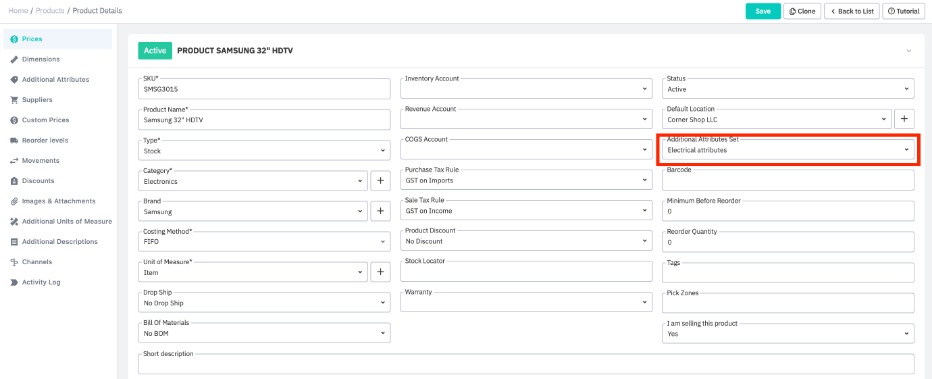
Task: Save the product details
Action: (x=763, y=11)
